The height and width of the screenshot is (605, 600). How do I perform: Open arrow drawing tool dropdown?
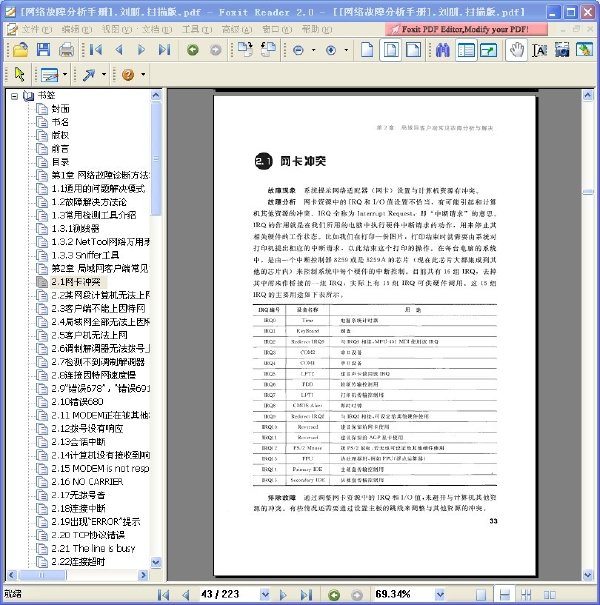coord(104,74)
